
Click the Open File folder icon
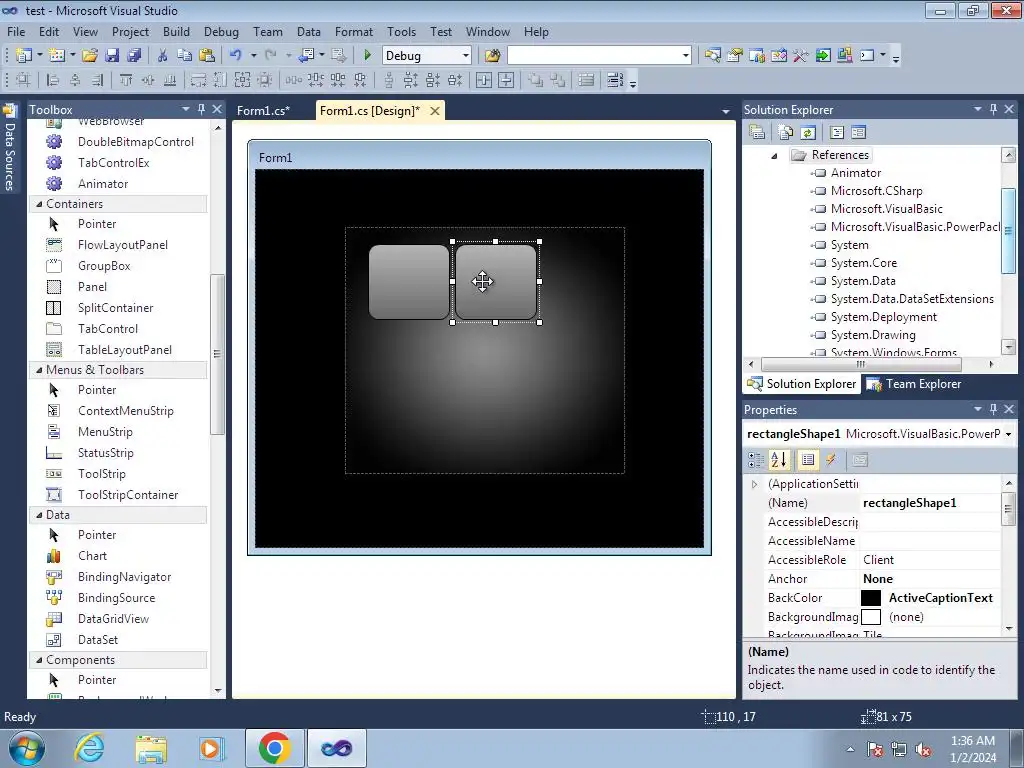89,56
